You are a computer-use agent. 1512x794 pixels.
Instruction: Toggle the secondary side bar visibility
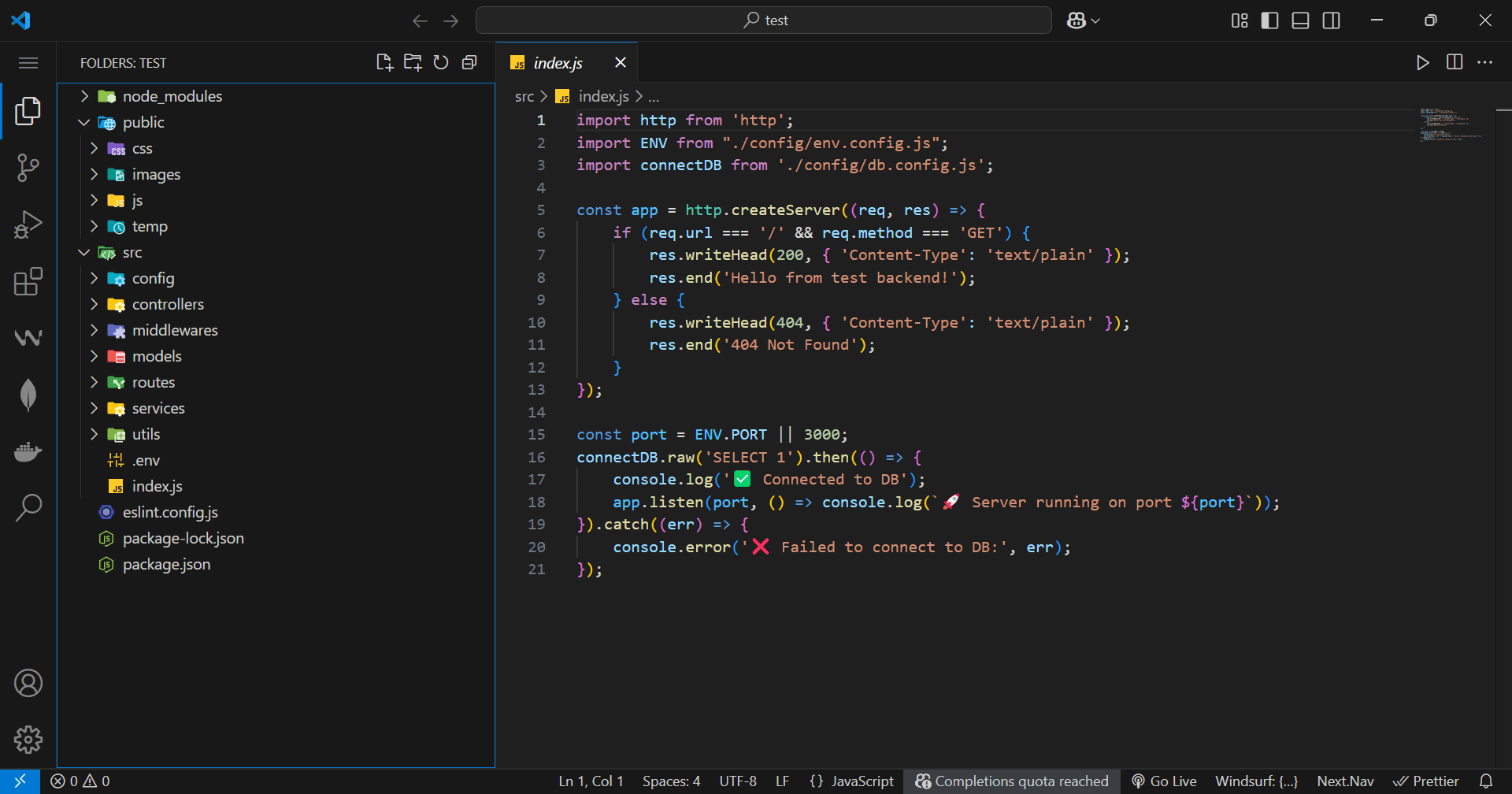pos(1331,20)
